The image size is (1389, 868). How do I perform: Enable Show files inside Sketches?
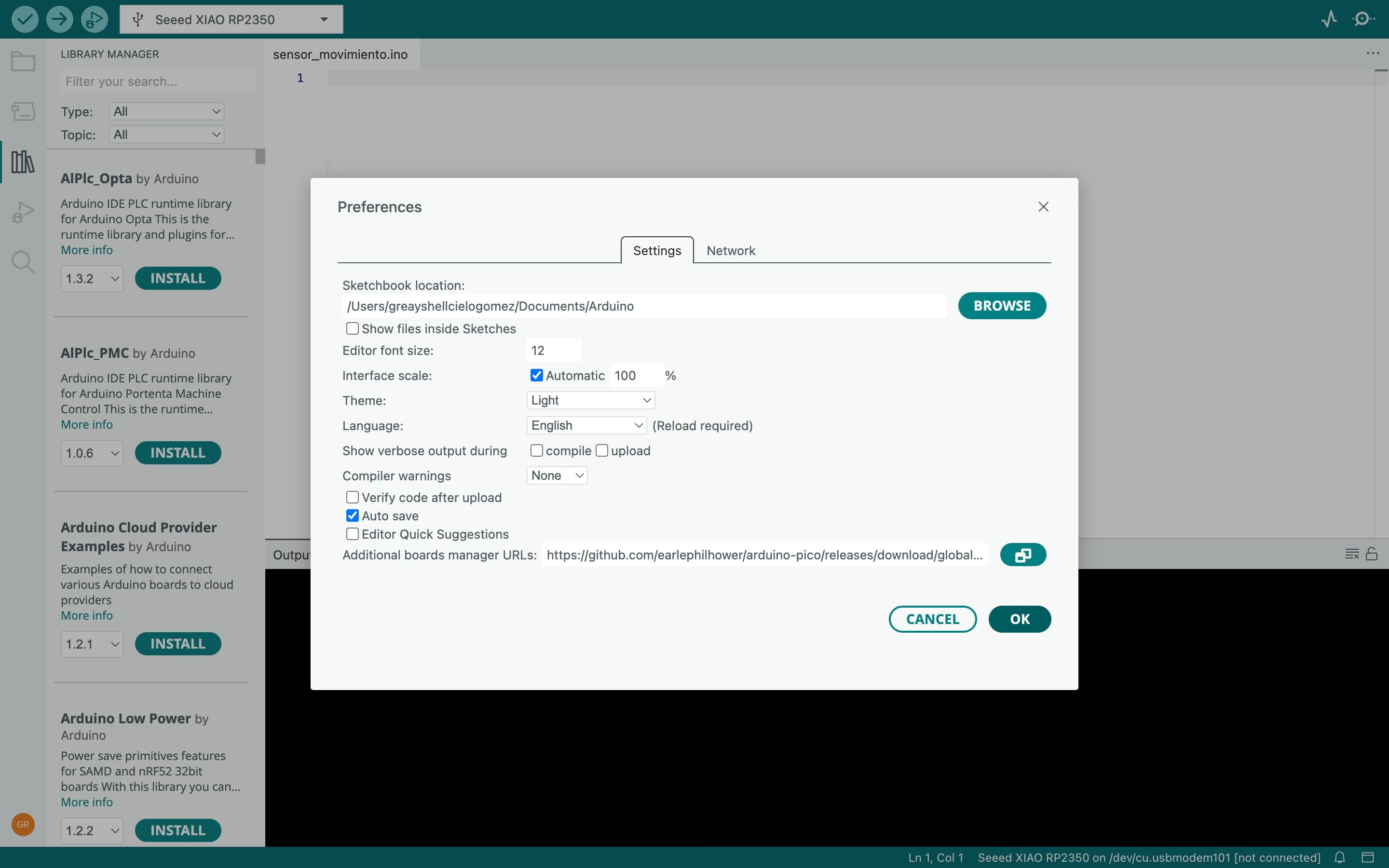point(353,328)
